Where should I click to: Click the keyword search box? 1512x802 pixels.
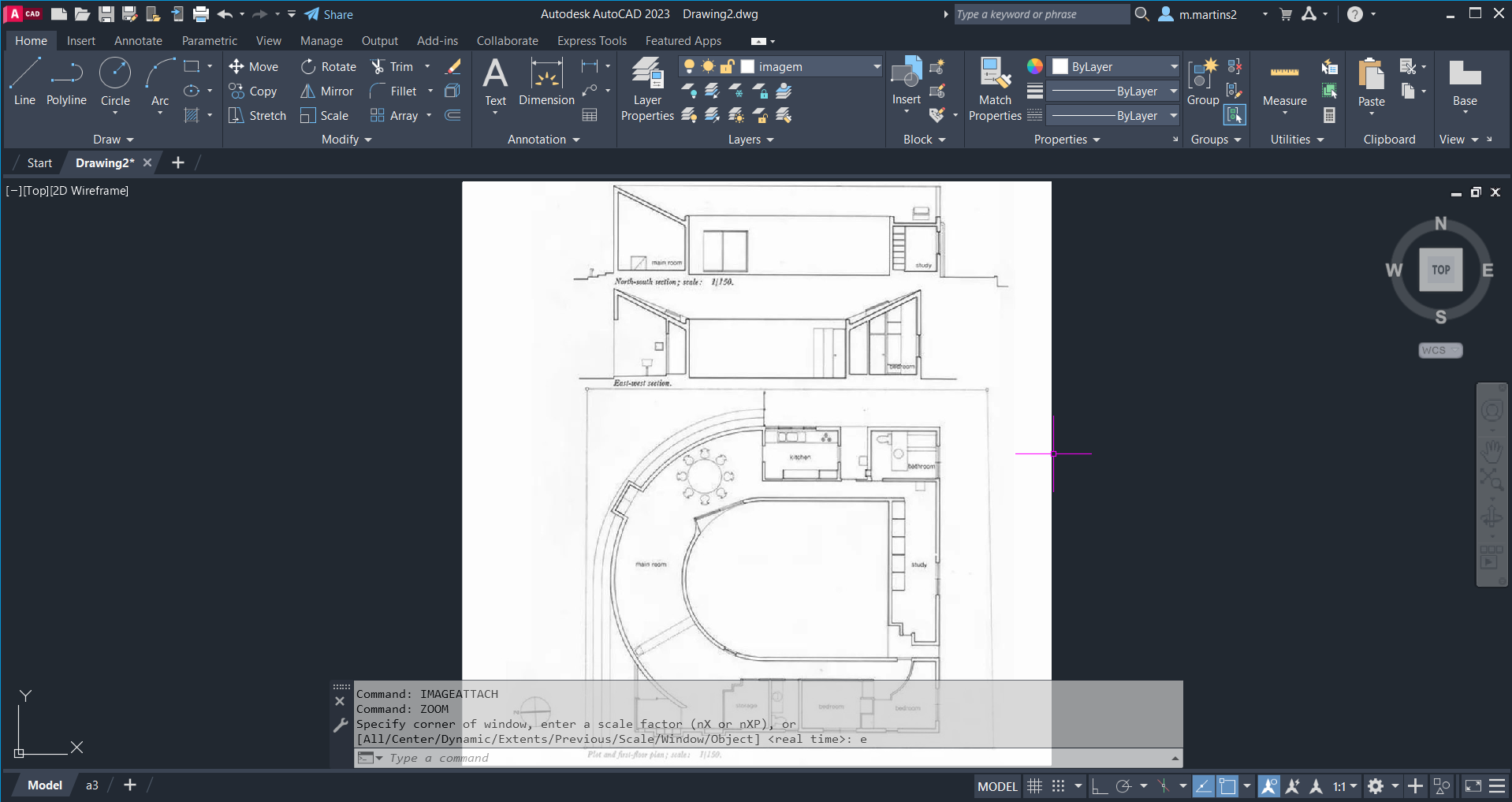click(1041, 14)
